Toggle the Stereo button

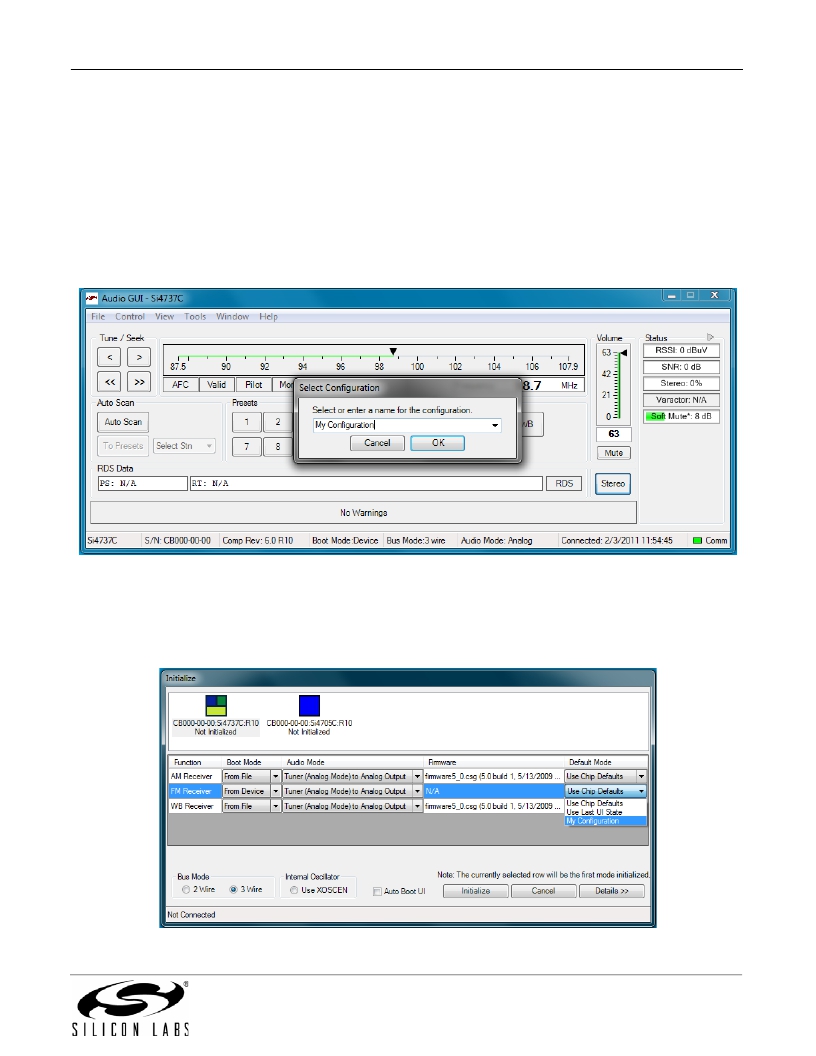(x=613, y=484)
